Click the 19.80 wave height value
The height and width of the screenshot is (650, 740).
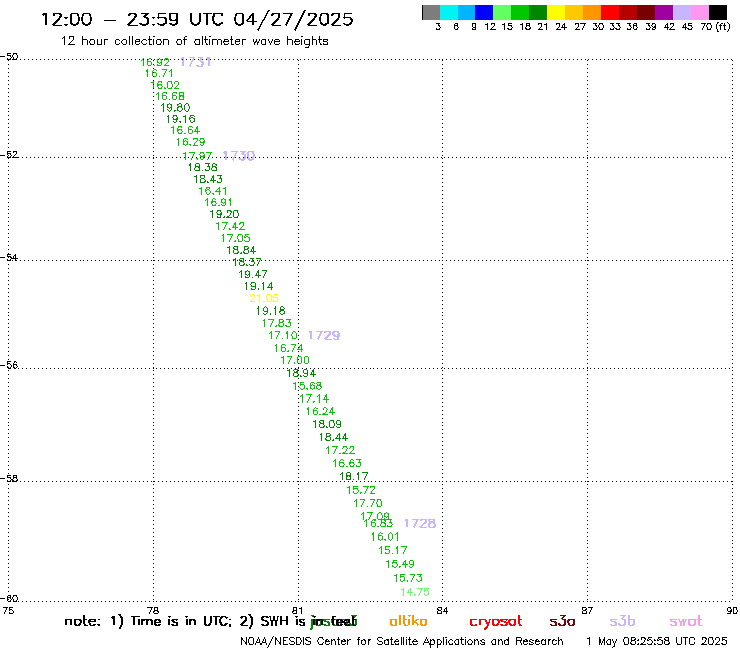click(x=175, y=108)
